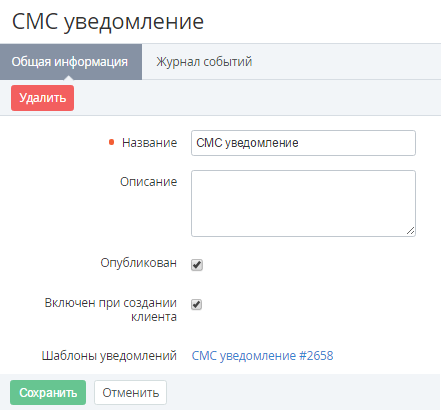Click the Шаблоны уведомлений label
The height and width of the screenshot is (411, 441).
click(109, 356)
